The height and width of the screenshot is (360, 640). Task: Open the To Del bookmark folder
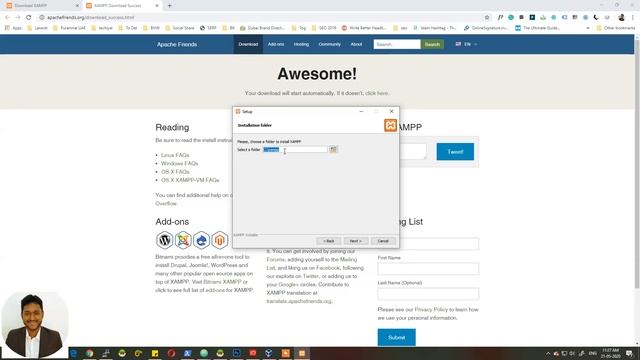128,28
